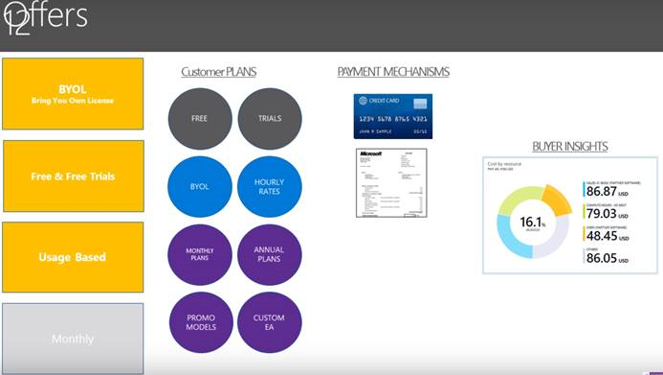Click the PAYMENT MECHANISMS heading
The width and height of the screenshot is (663, 375).
coord(393,72)
